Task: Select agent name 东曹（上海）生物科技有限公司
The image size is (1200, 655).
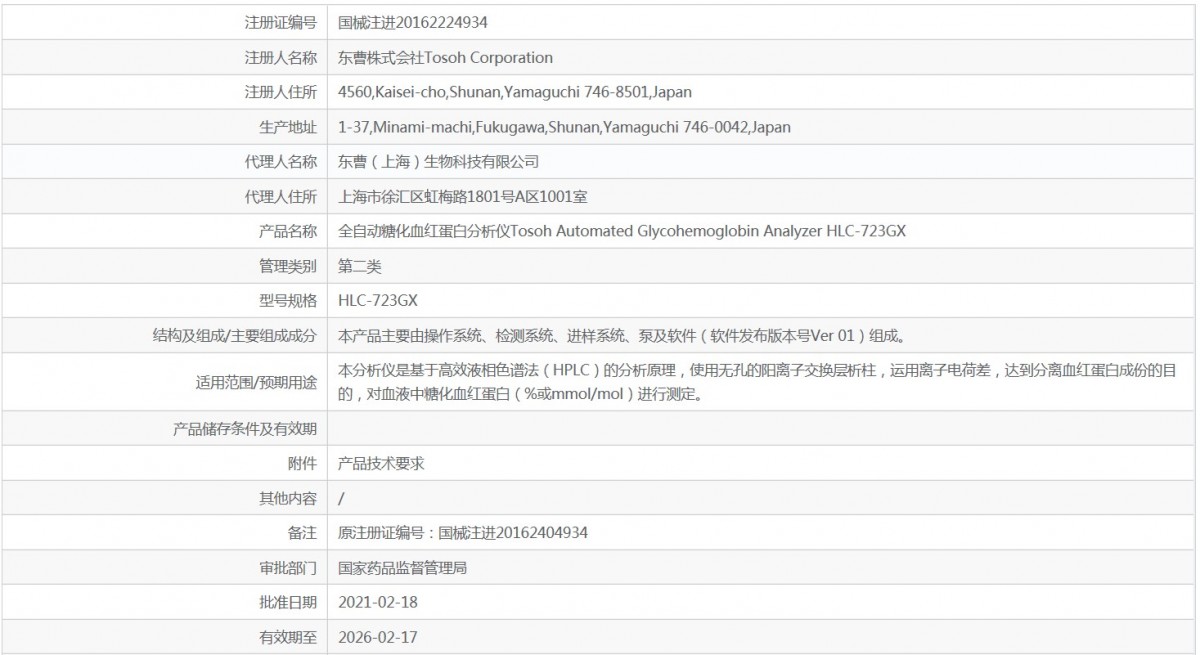Action: (x=439, y=162)
